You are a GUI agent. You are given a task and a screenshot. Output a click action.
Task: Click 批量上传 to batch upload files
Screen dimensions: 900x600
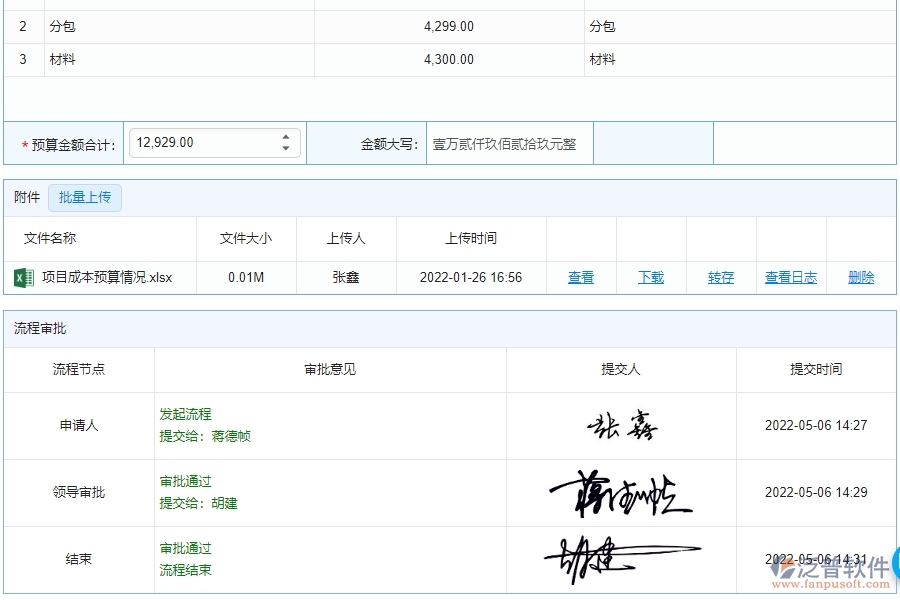pos(85,197)
